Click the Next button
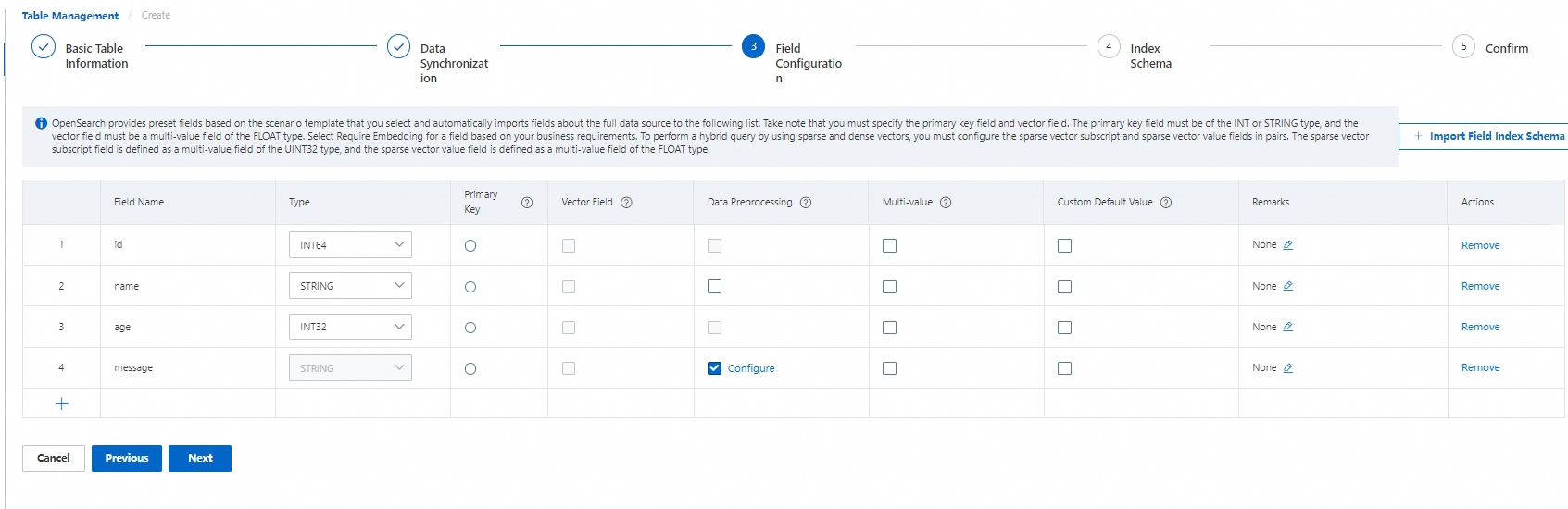The height and width of the screenshot is (509, 1568). click(x=200, y=459)
